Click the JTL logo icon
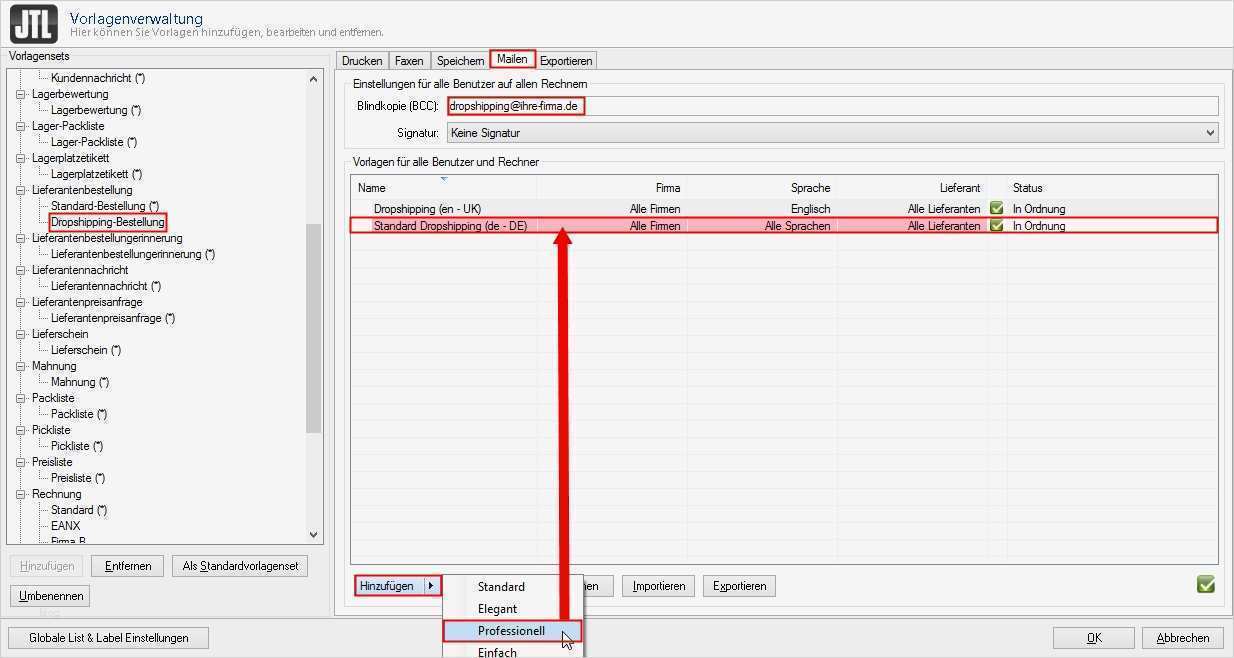This screenshot has width=1234, height=658. (x=34, y=25)
